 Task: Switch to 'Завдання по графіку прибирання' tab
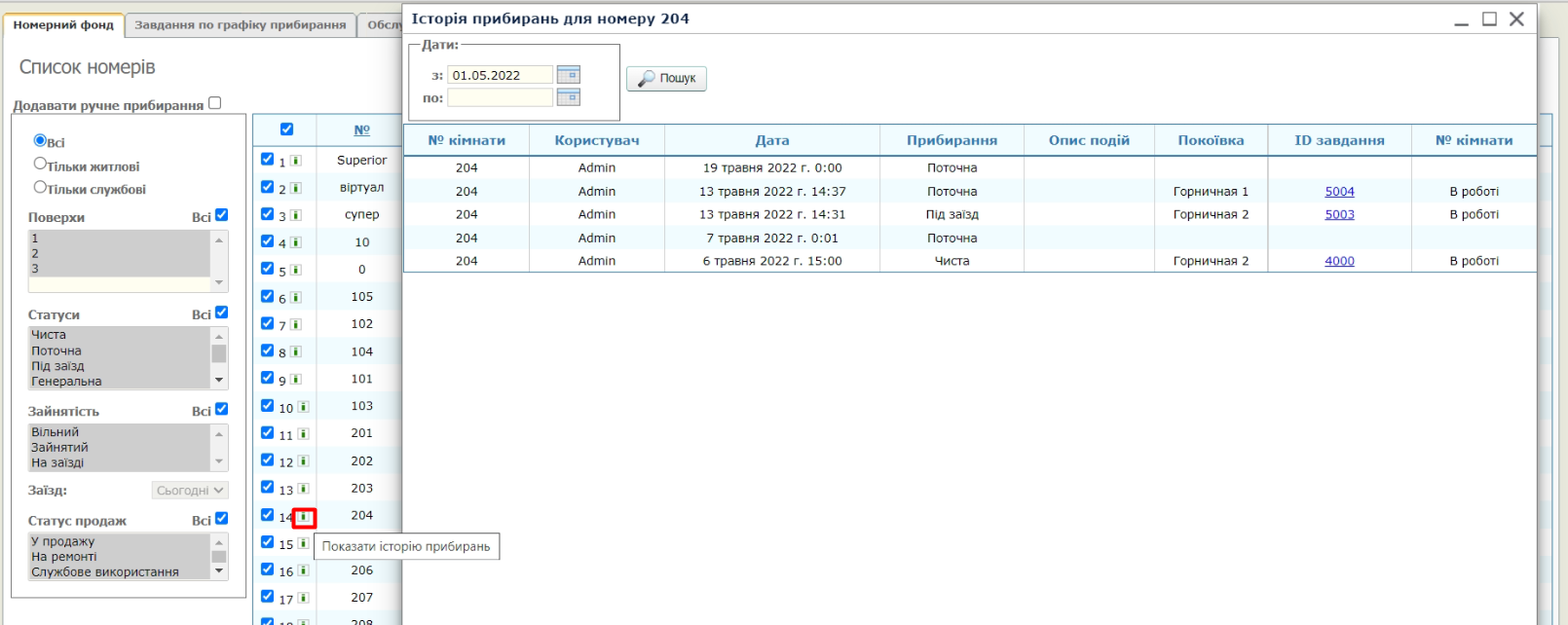(x=240, y=25)
